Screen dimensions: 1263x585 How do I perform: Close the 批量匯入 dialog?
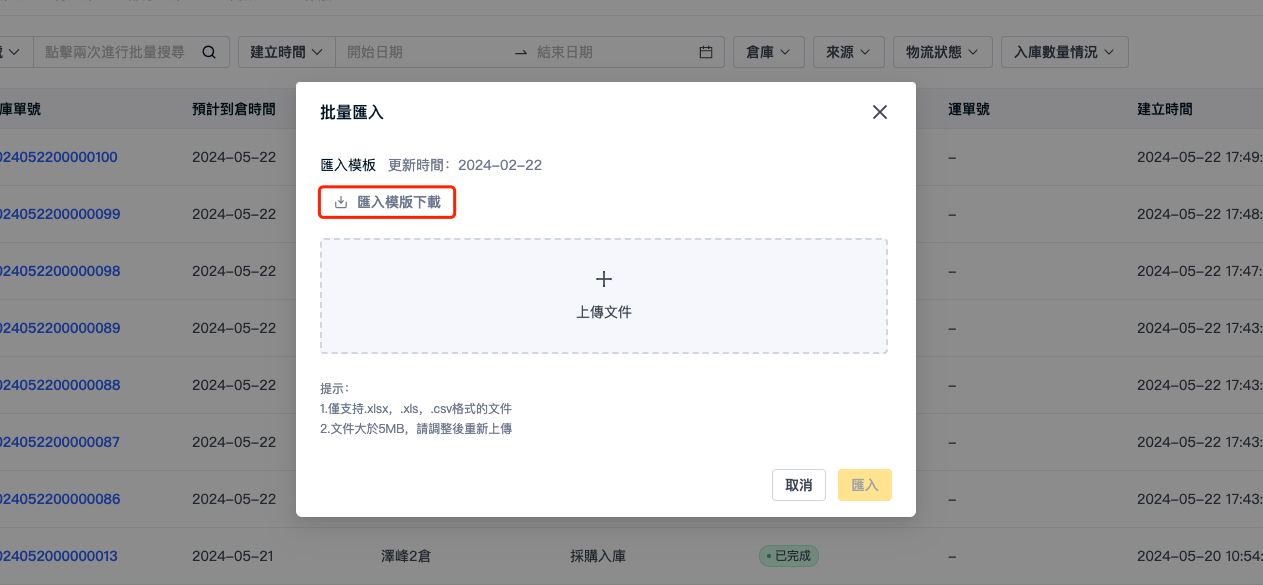click(880, 112)
